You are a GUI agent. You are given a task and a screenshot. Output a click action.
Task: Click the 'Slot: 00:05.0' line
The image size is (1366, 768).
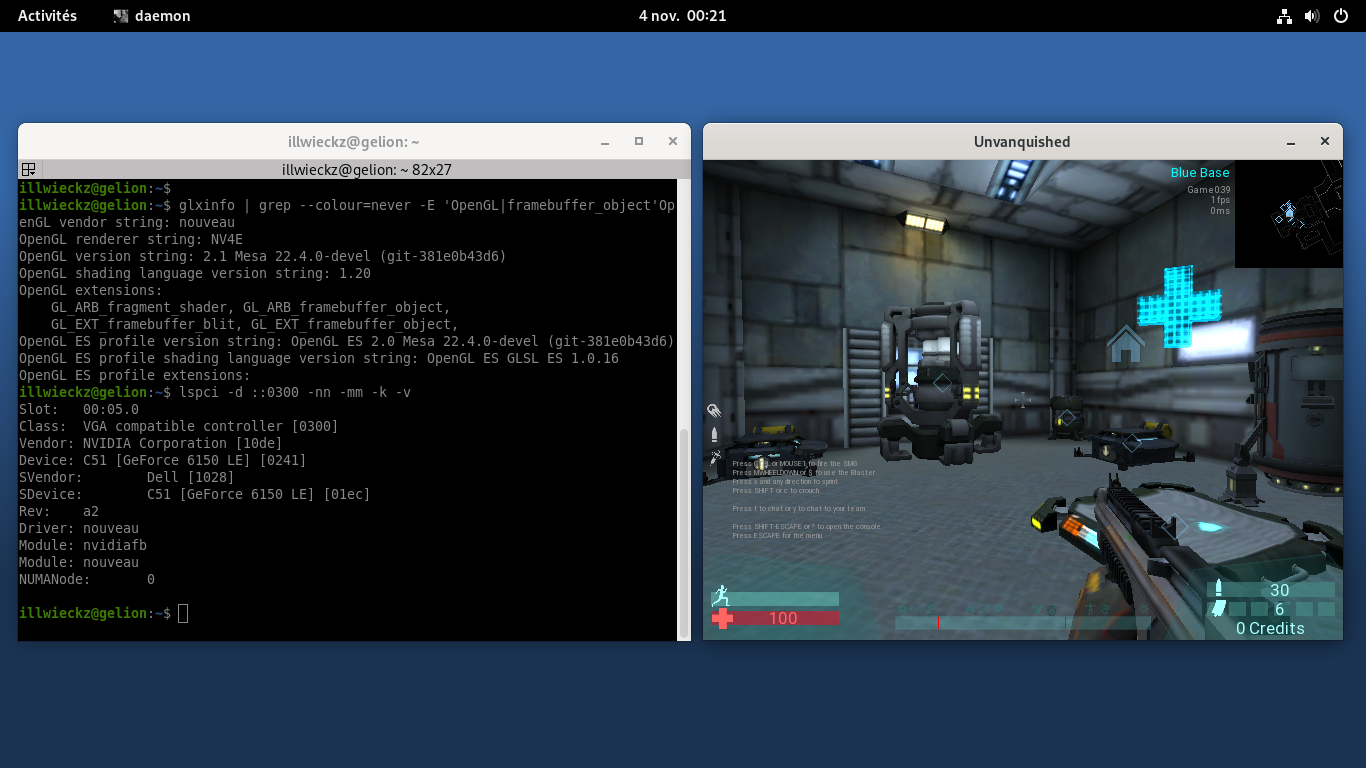point(79,409)
